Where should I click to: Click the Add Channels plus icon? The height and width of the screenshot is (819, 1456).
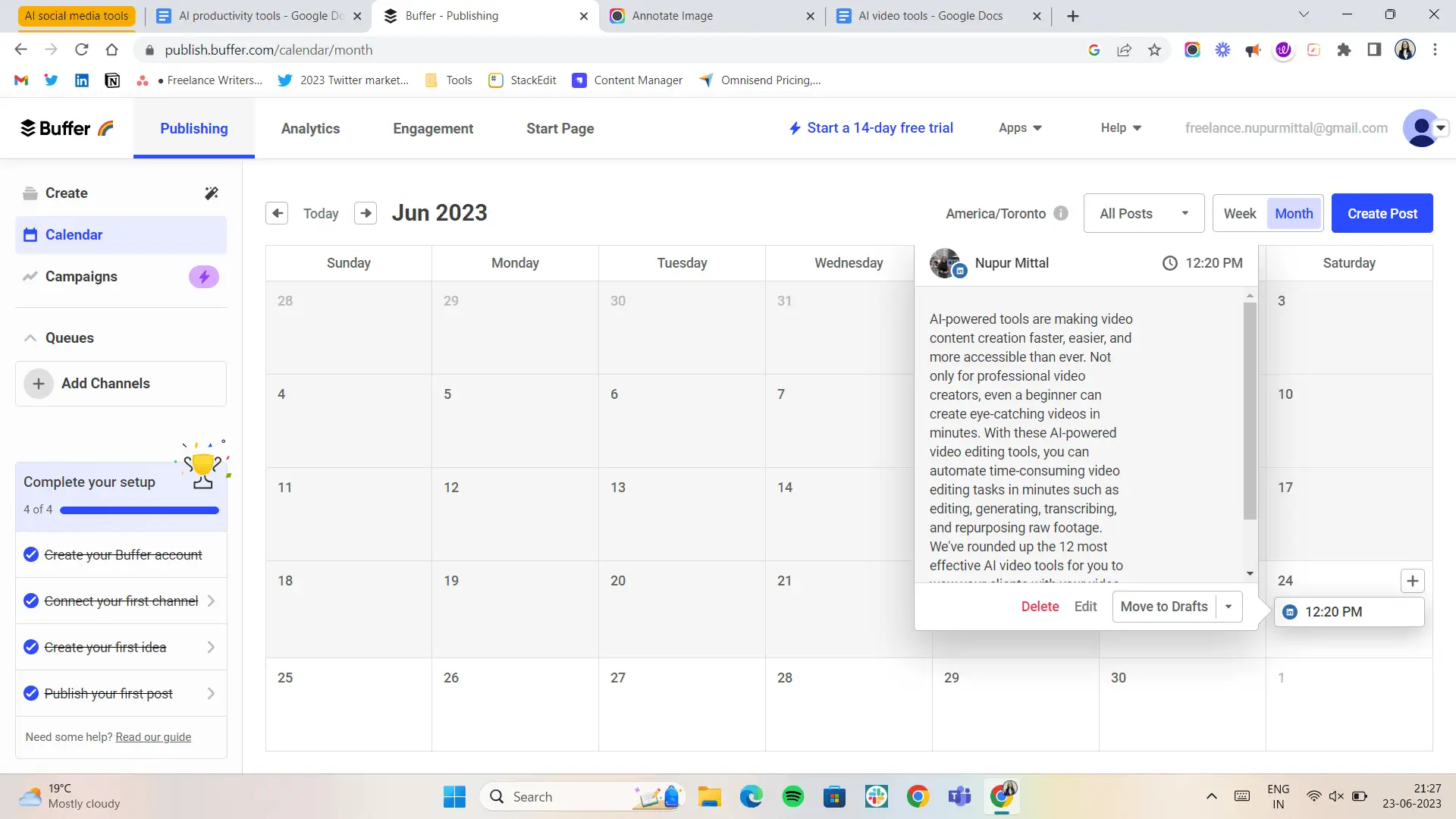coord(39,384)
